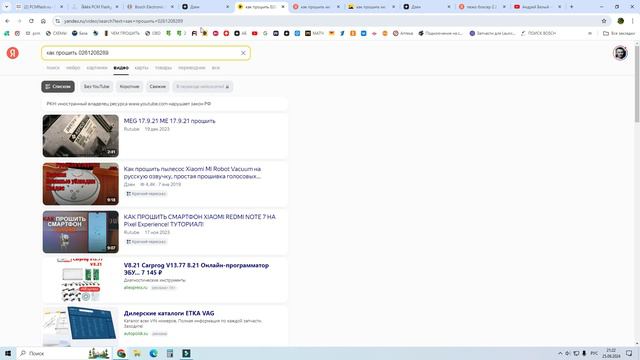Switch to Товары search category

point(163,68)
